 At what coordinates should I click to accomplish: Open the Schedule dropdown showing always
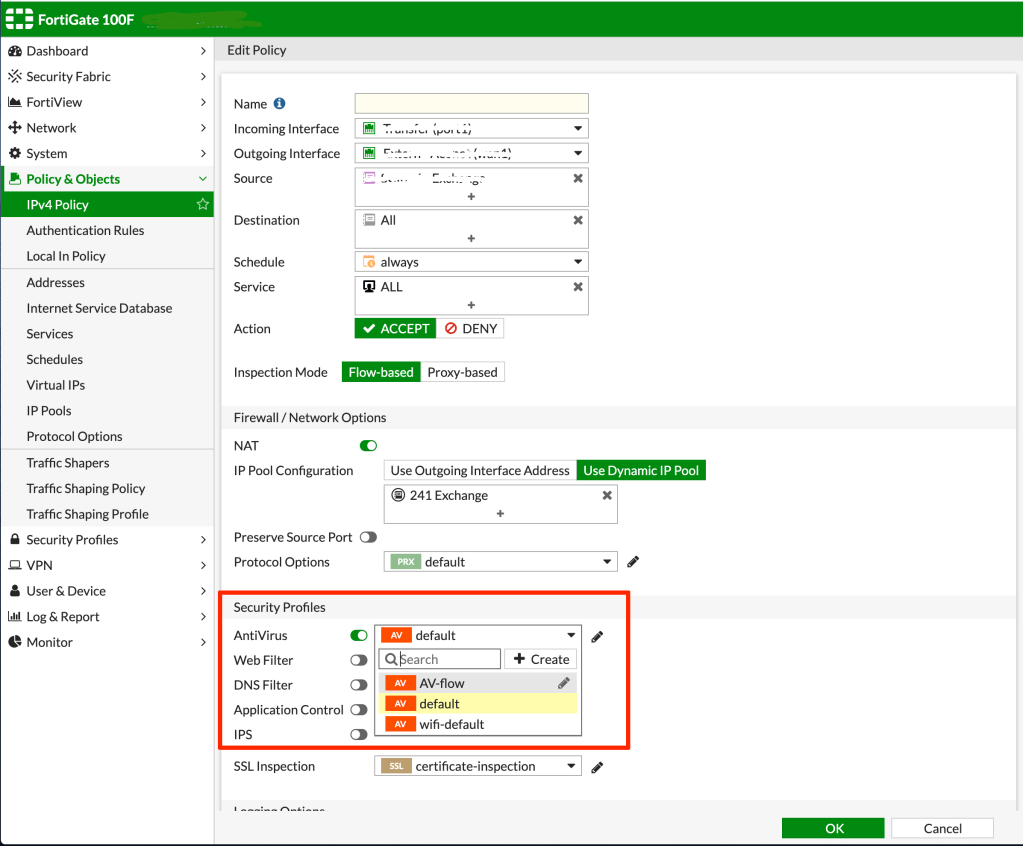(x=471, y=262)
